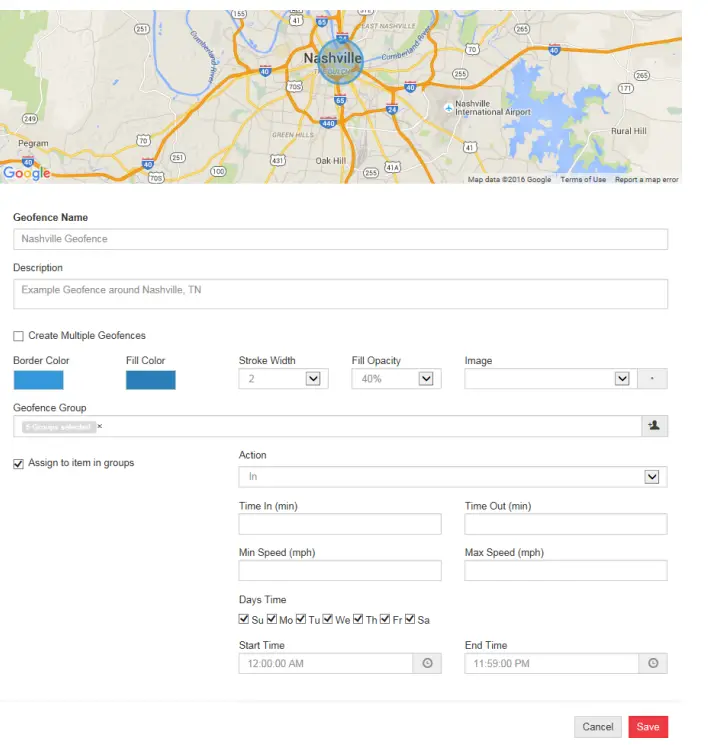Click the Geofence Name input field
The height and width of the screenshot is (752, 708).
(340, 239)
